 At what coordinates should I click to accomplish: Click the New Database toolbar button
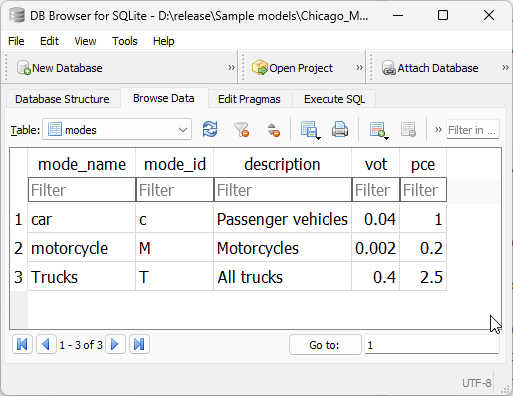60,68
